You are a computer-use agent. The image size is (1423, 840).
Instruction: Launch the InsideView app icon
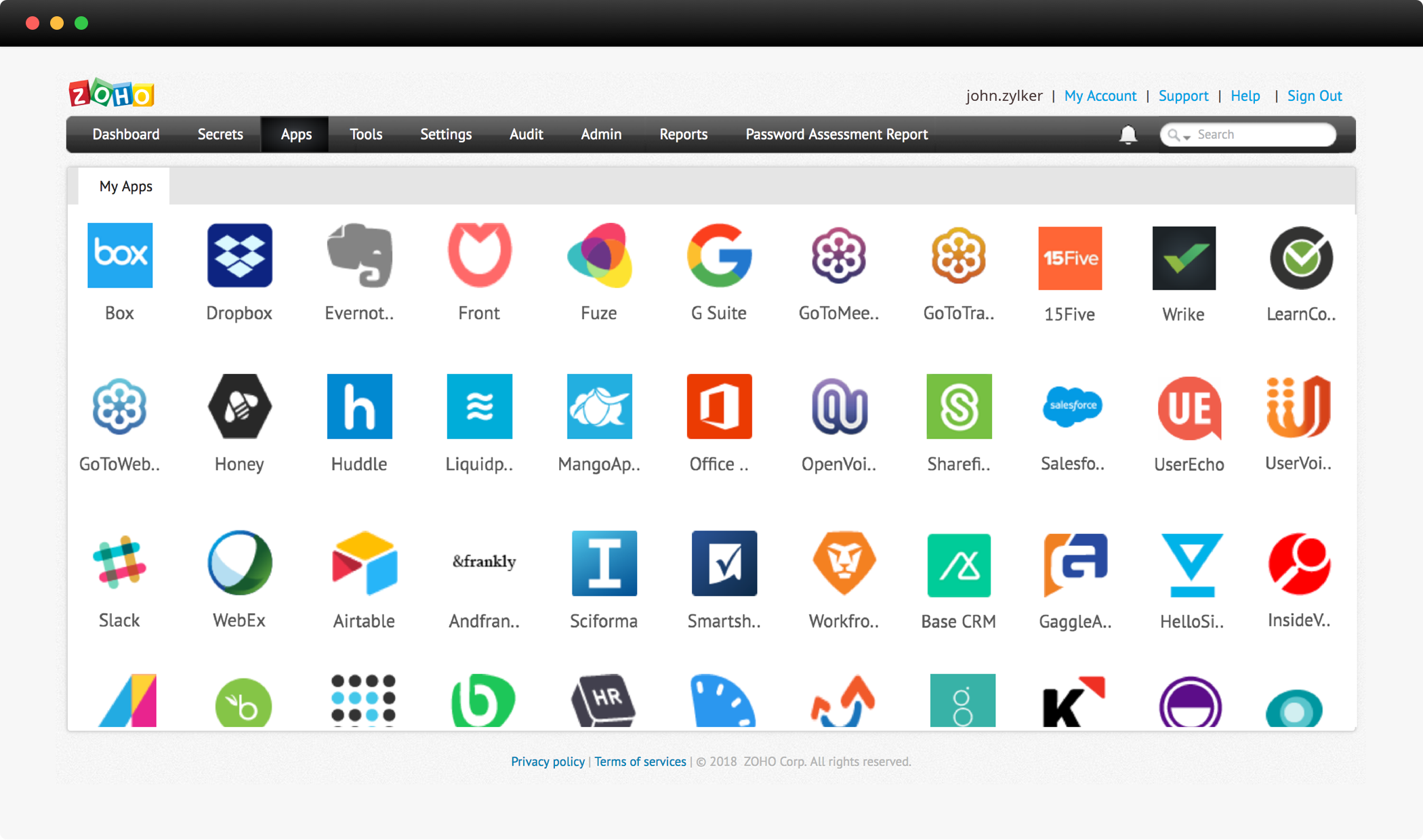click(1300, 564)
